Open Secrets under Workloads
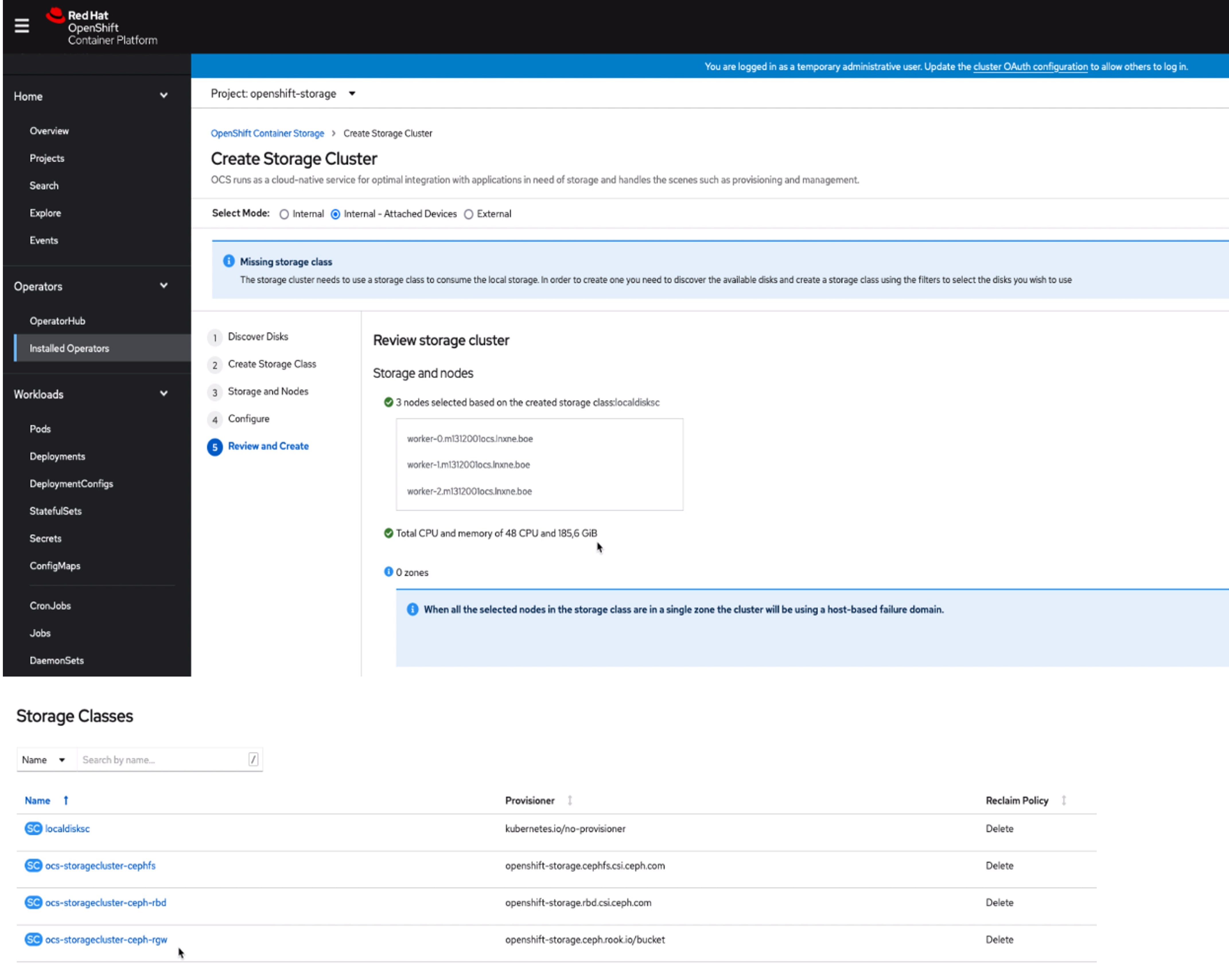 (x=45, y=538)
